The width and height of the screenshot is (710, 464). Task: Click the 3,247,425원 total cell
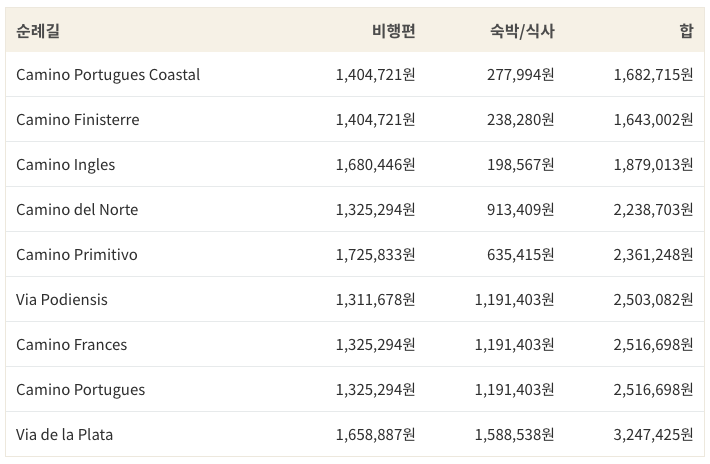click(x=653, y=435)
